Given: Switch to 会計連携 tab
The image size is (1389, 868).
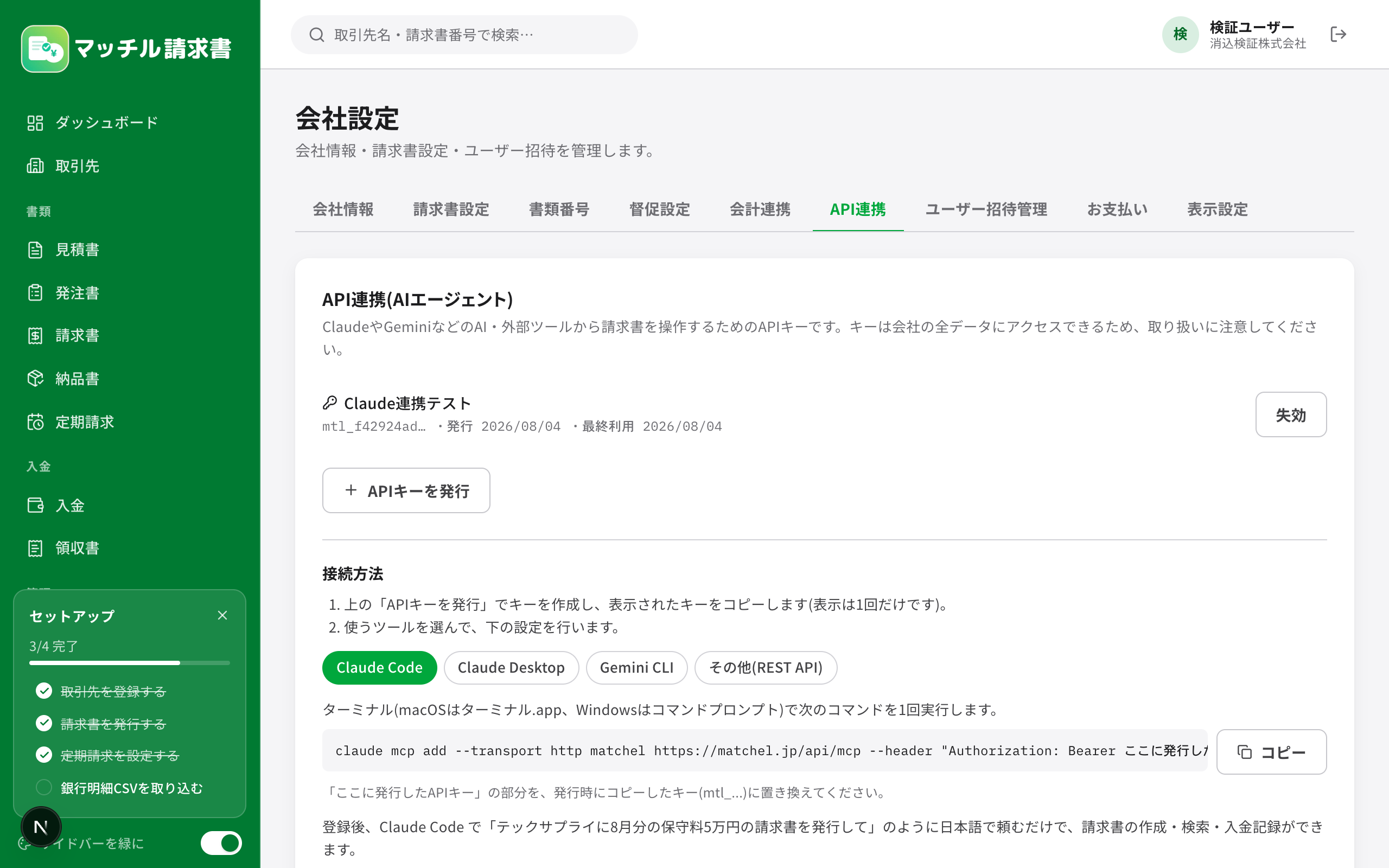Looking at the screenshot, I should click(x=760, y=209).
